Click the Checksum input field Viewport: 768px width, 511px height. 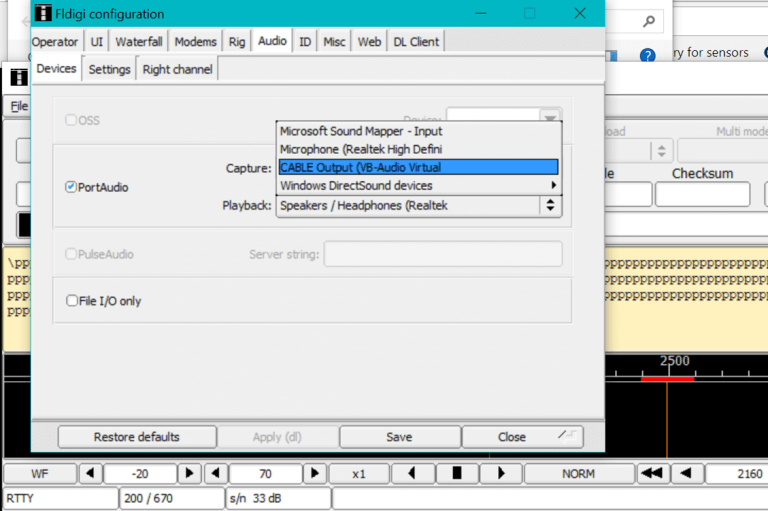[x=702, y=195]
